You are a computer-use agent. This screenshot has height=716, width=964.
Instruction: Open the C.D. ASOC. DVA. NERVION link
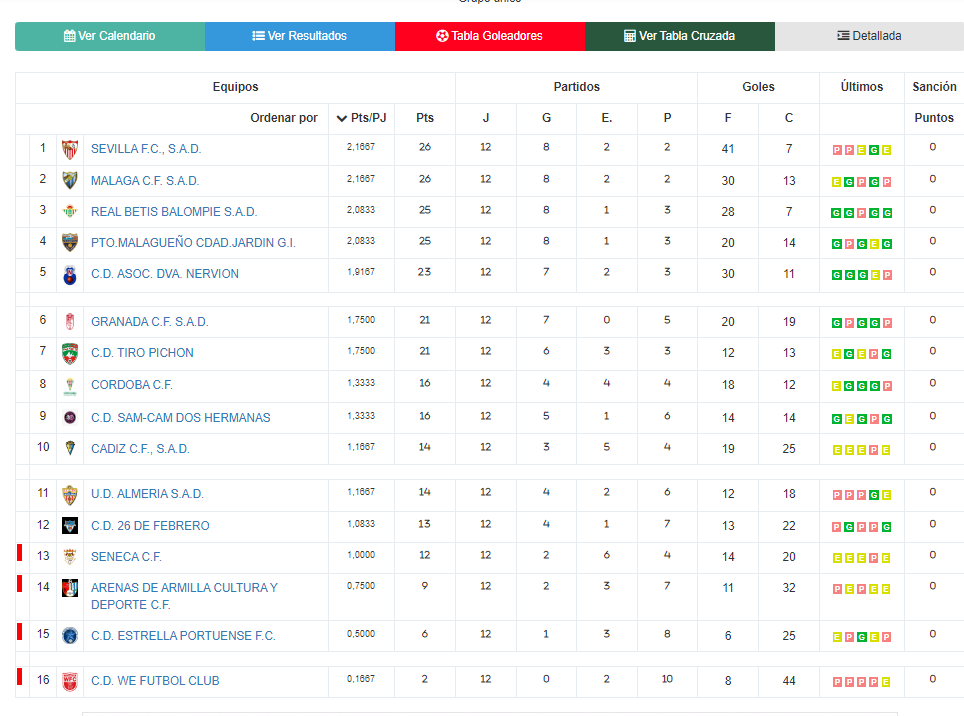165,273
